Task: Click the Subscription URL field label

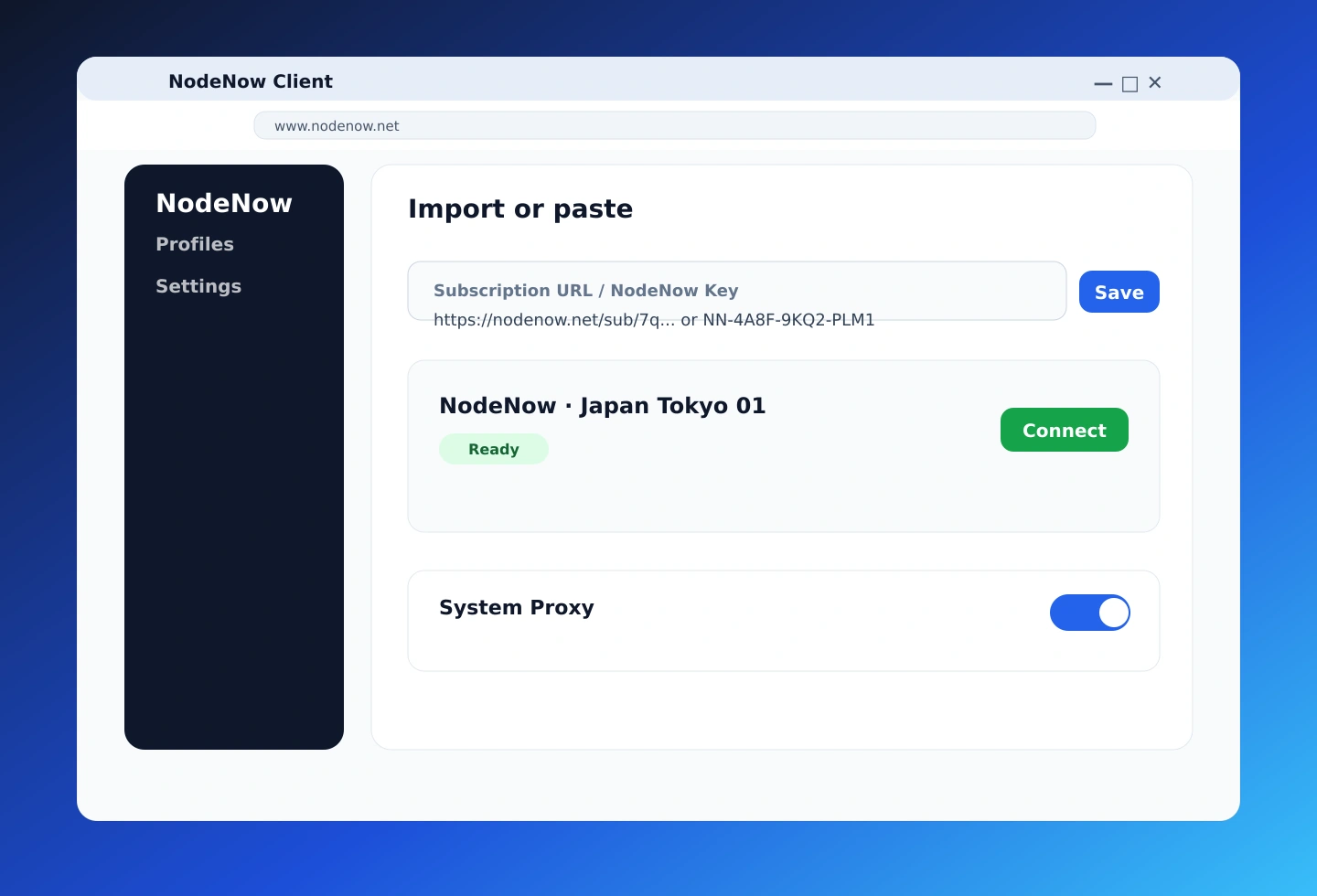Action: pos(585,291)
